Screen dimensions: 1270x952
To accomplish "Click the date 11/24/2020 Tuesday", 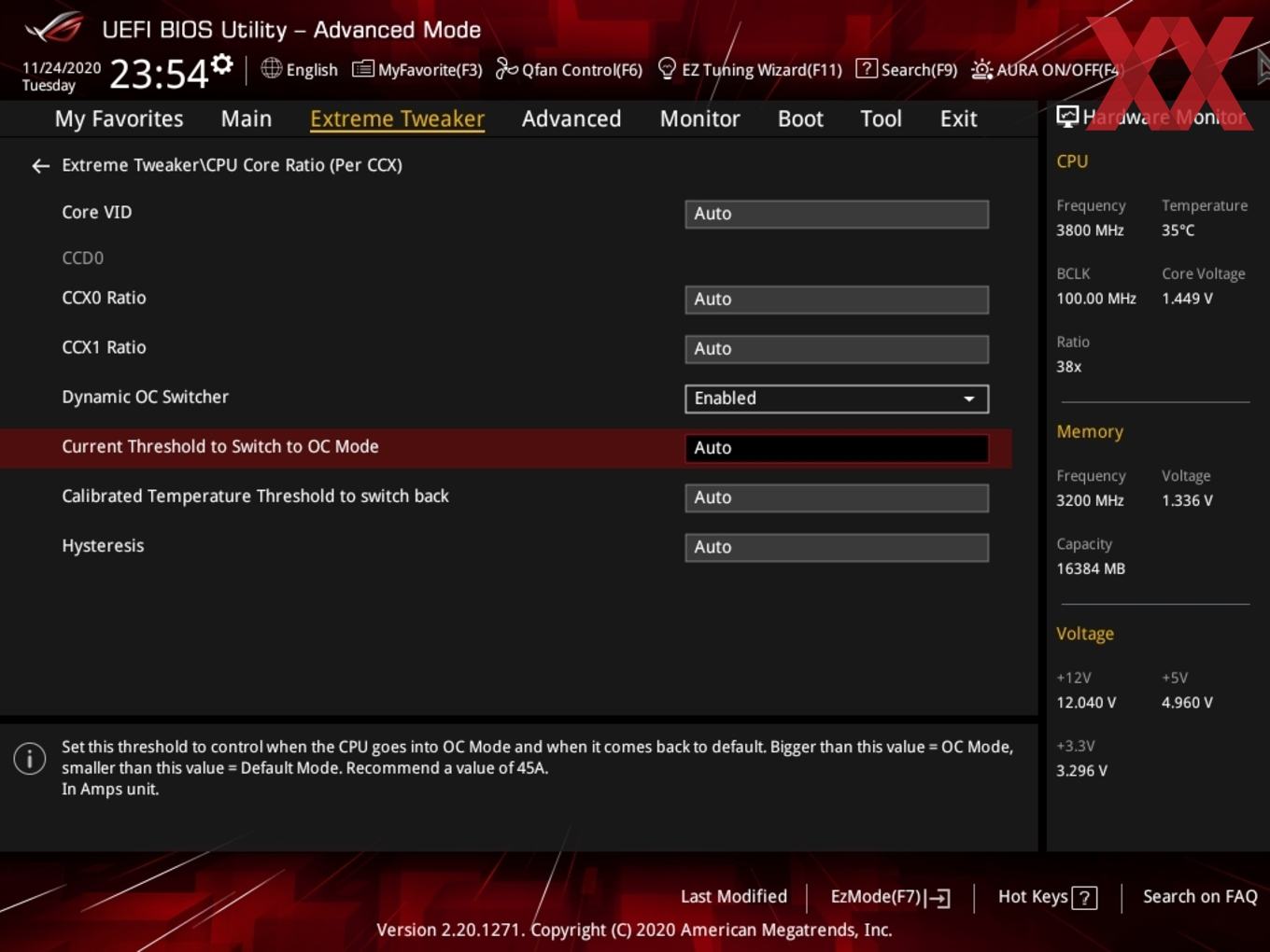I will pos(62,77).
